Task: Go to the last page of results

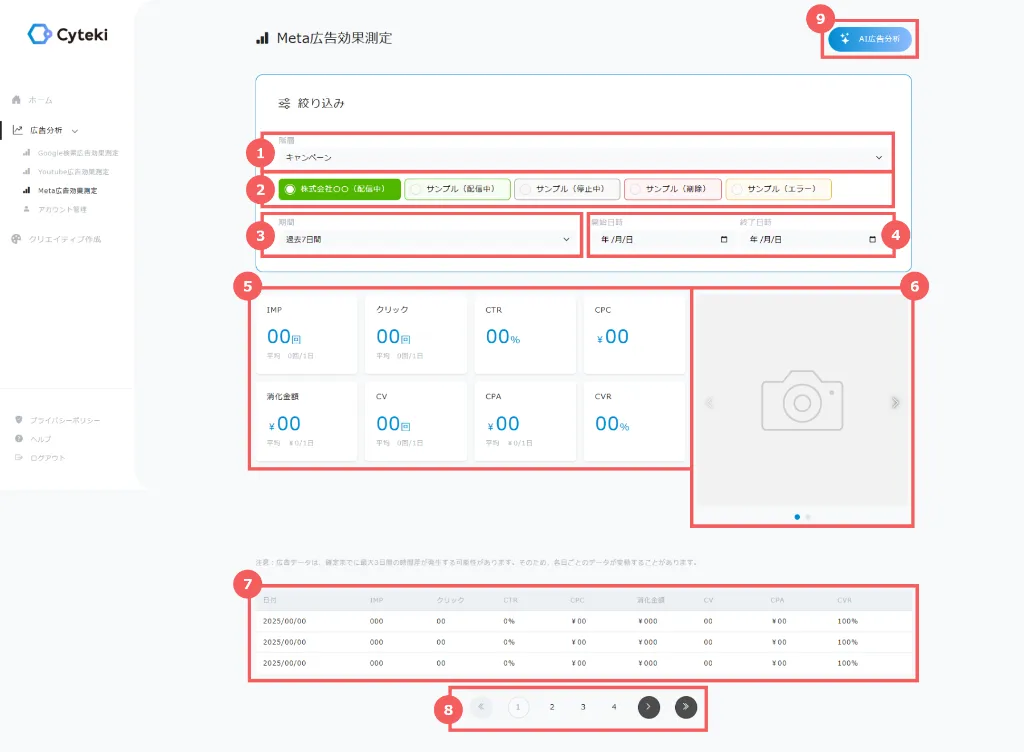Action: tap(686, 707)
